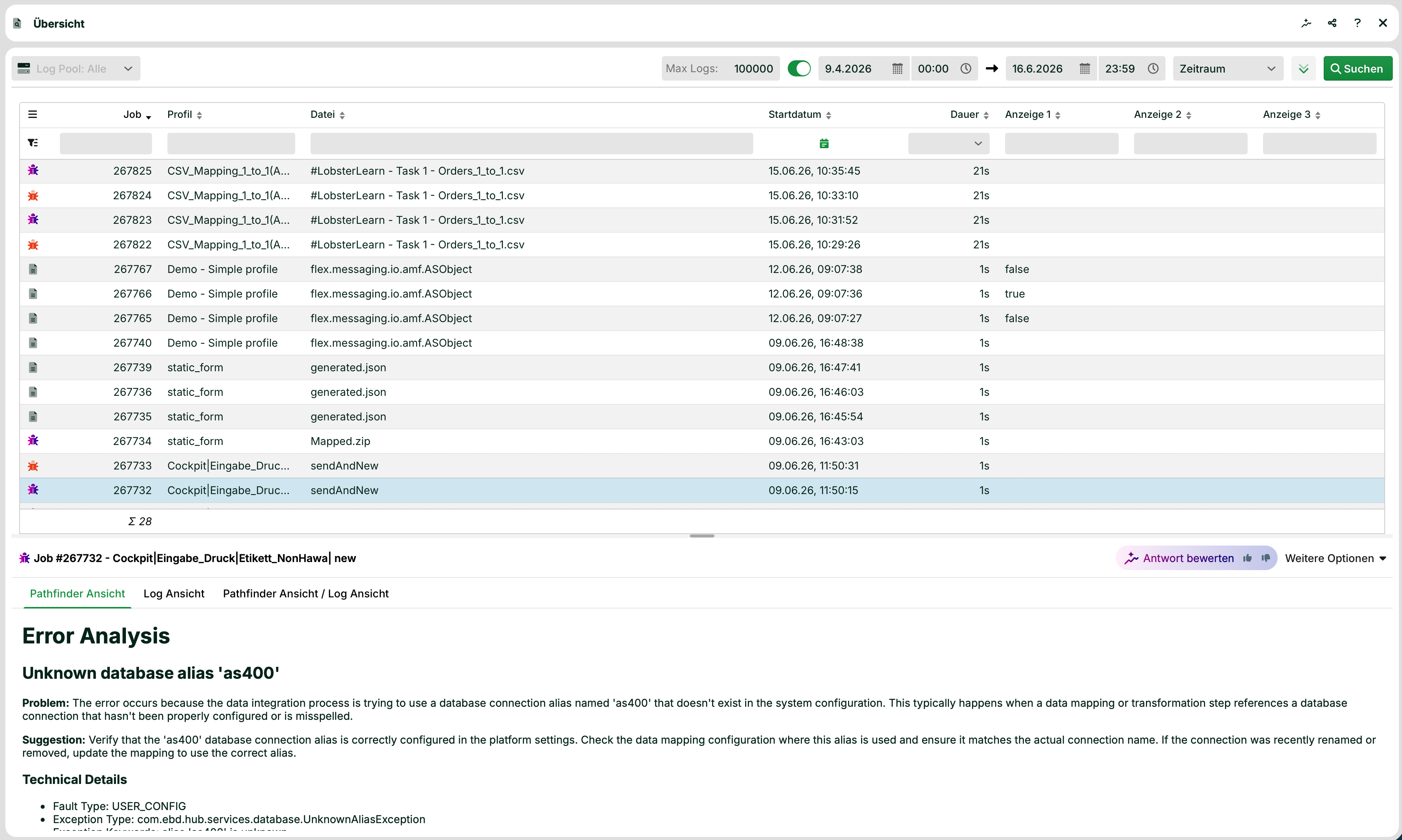Sort by the Profil column header
Viewport: 1402px width, 840px height.
coord(185,114)
